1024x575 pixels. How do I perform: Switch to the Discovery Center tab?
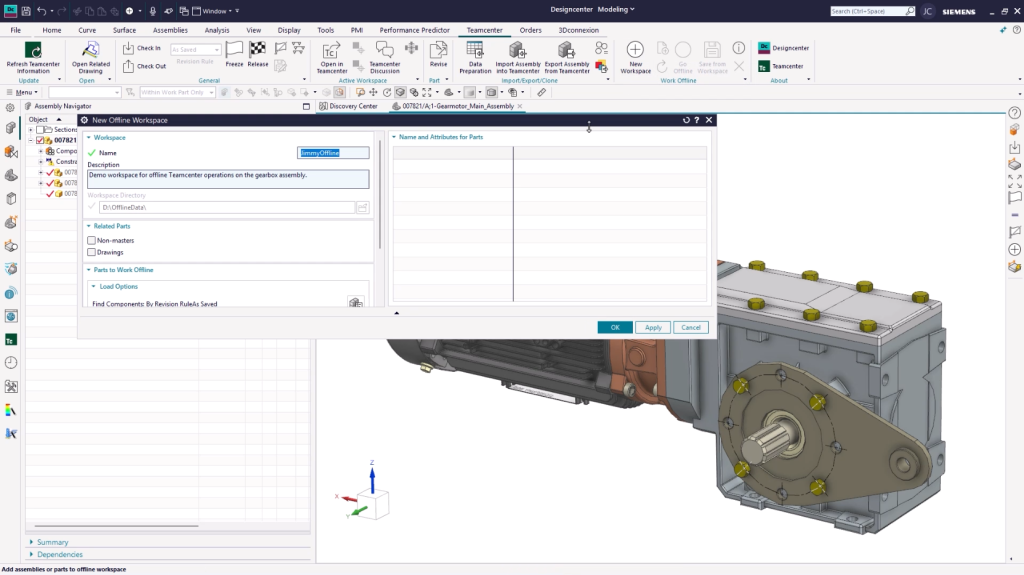click(348, 106)
